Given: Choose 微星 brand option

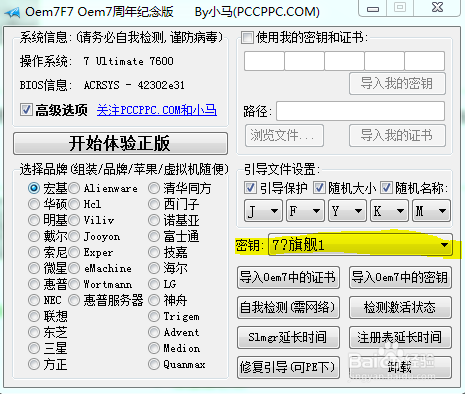Looking at the screenshot, I should click(34, 268).
